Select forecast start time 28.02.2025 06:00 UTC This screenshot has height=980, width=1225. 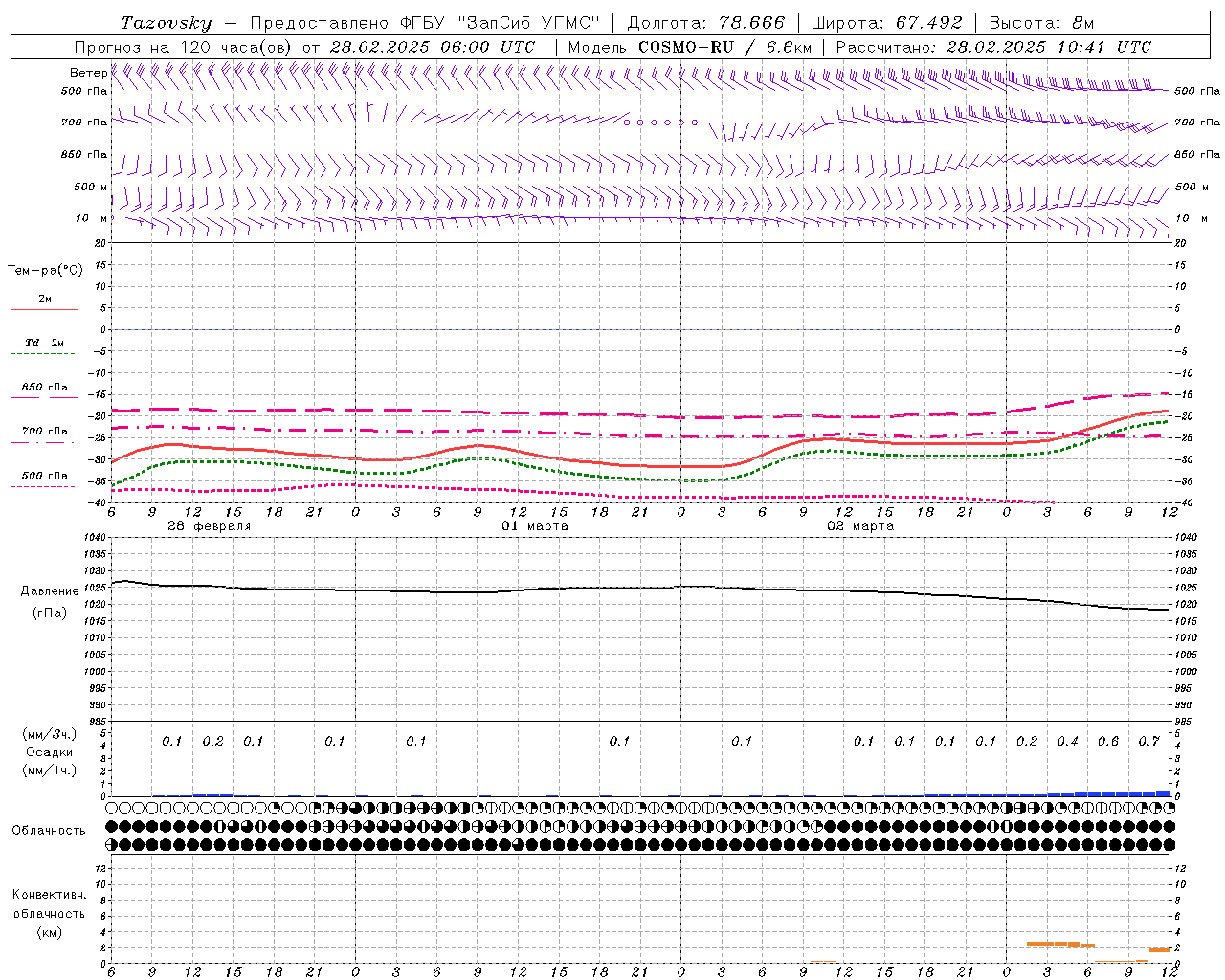[432, 47]
